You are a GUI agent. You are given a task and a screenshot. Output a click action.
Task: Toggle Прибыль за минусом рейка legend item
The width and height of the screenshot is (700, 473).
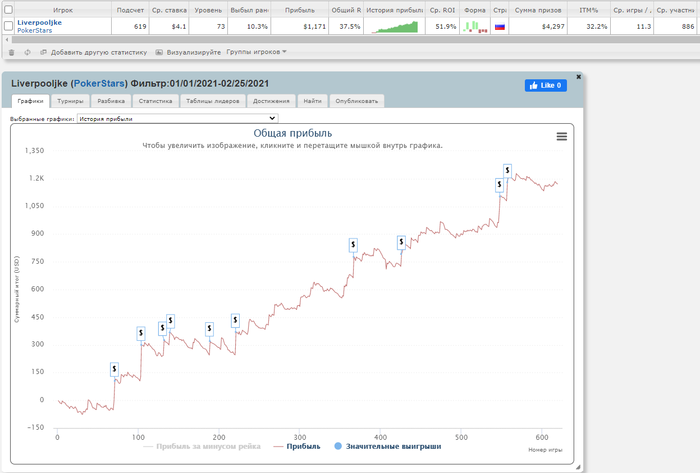[x=202, y=446]
